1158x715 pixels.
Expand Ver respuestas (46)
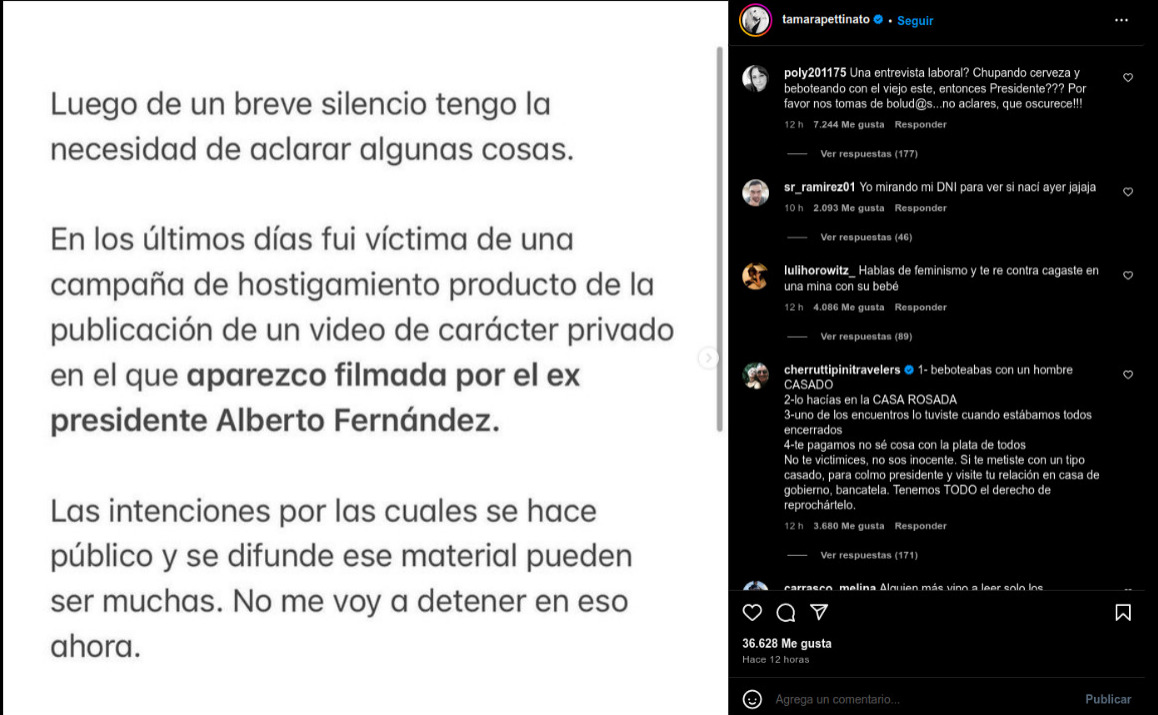click(x=866, y=237)
